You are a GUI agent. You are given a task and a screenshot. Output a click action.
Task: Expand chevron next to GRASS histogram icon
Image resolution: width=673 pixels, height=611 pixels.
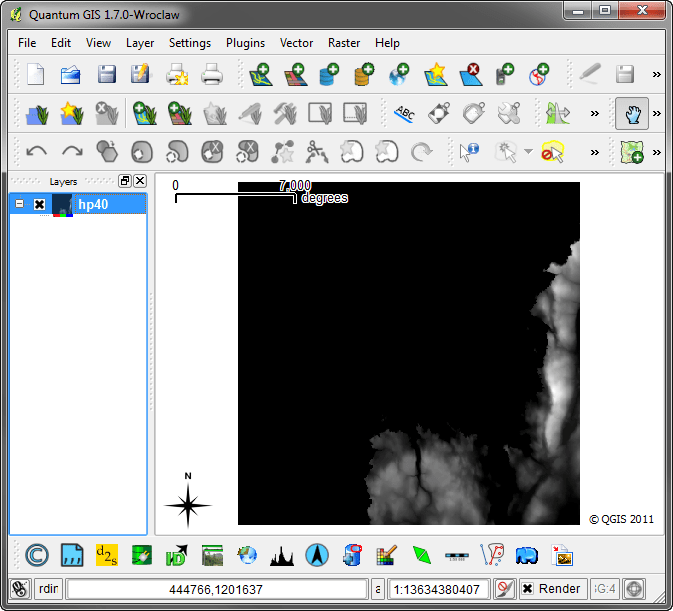pyautogui.click(x=594, y=114)
